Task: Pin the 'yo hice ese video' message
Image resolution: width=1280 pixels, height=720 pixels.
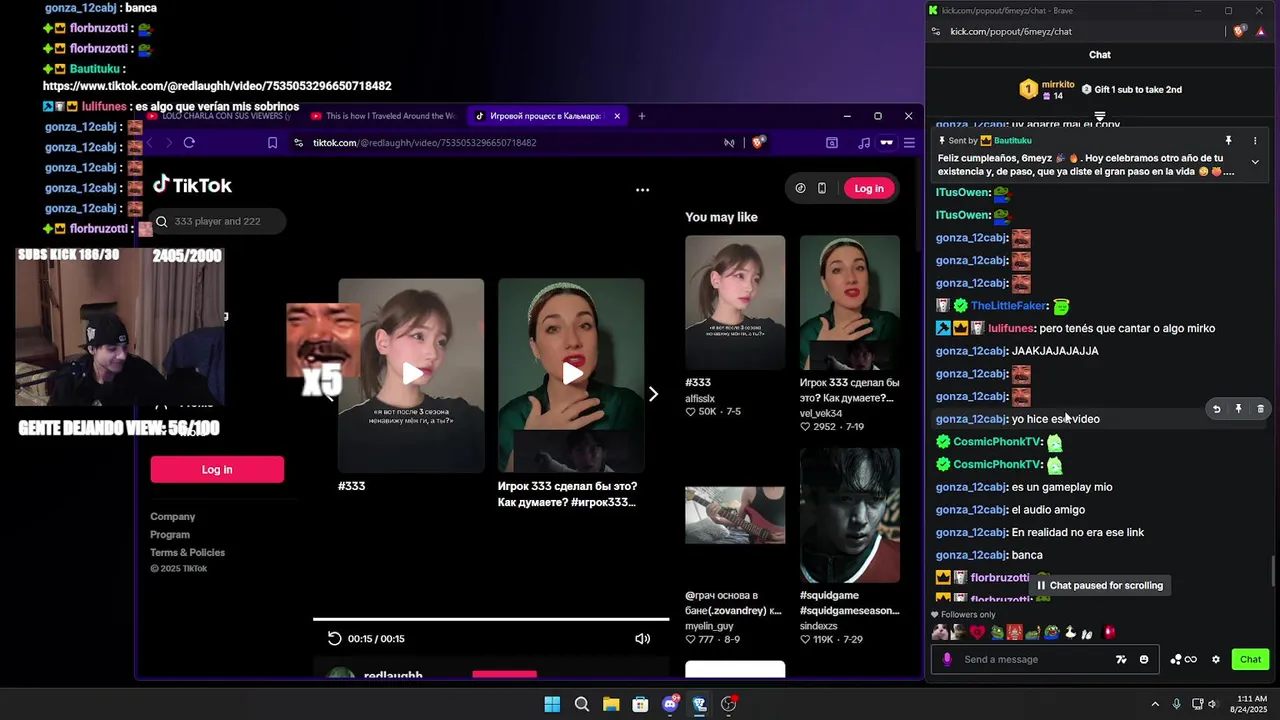Action: pyautogui.click(x=1238, y=409)
